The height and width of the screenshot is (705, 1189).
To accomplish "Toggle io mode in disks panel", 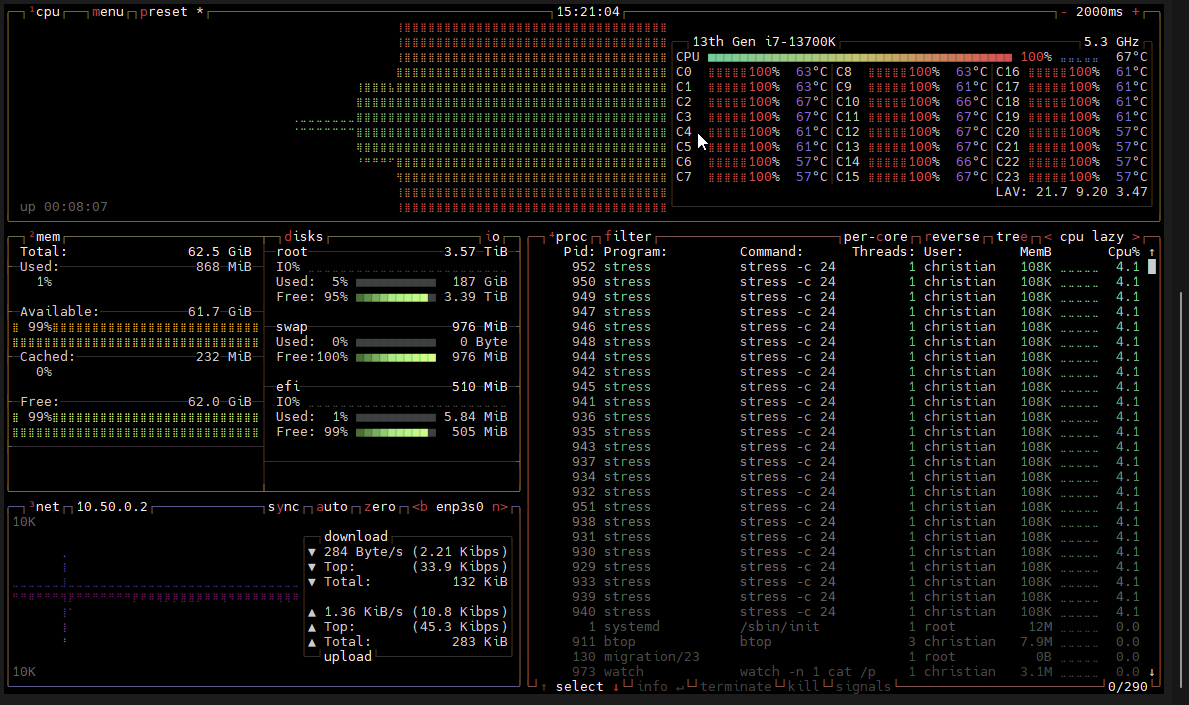I will 493,237.
